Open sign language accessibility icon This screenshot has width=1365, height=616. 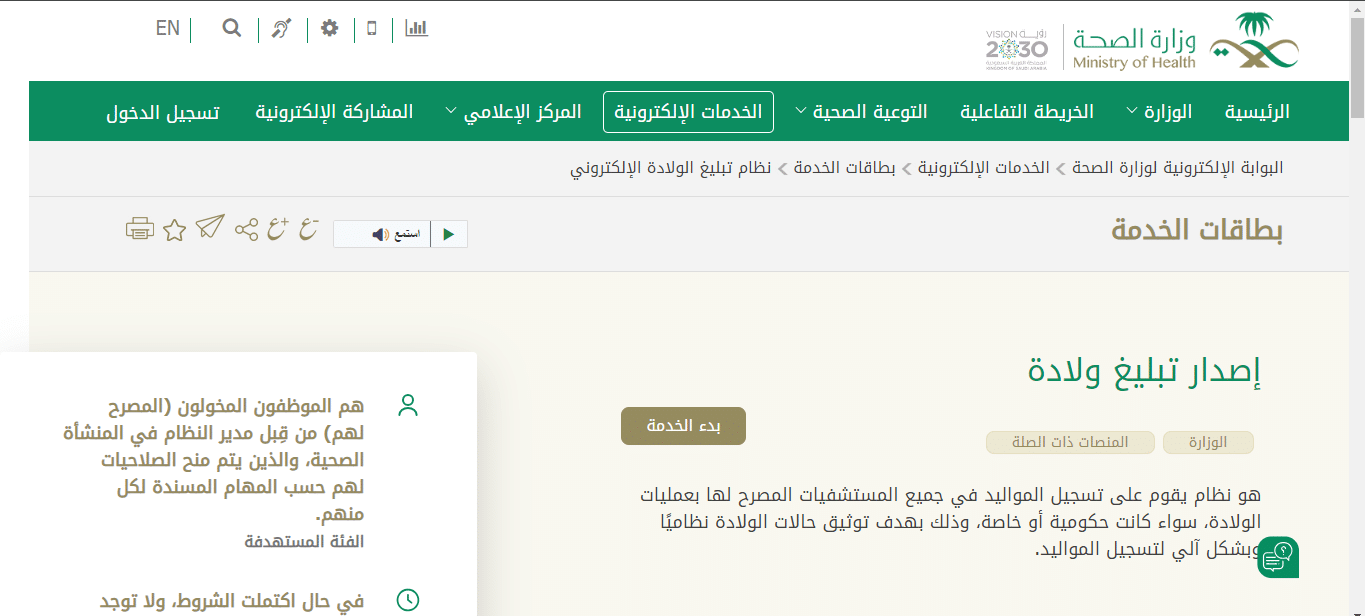coord(282,29)
